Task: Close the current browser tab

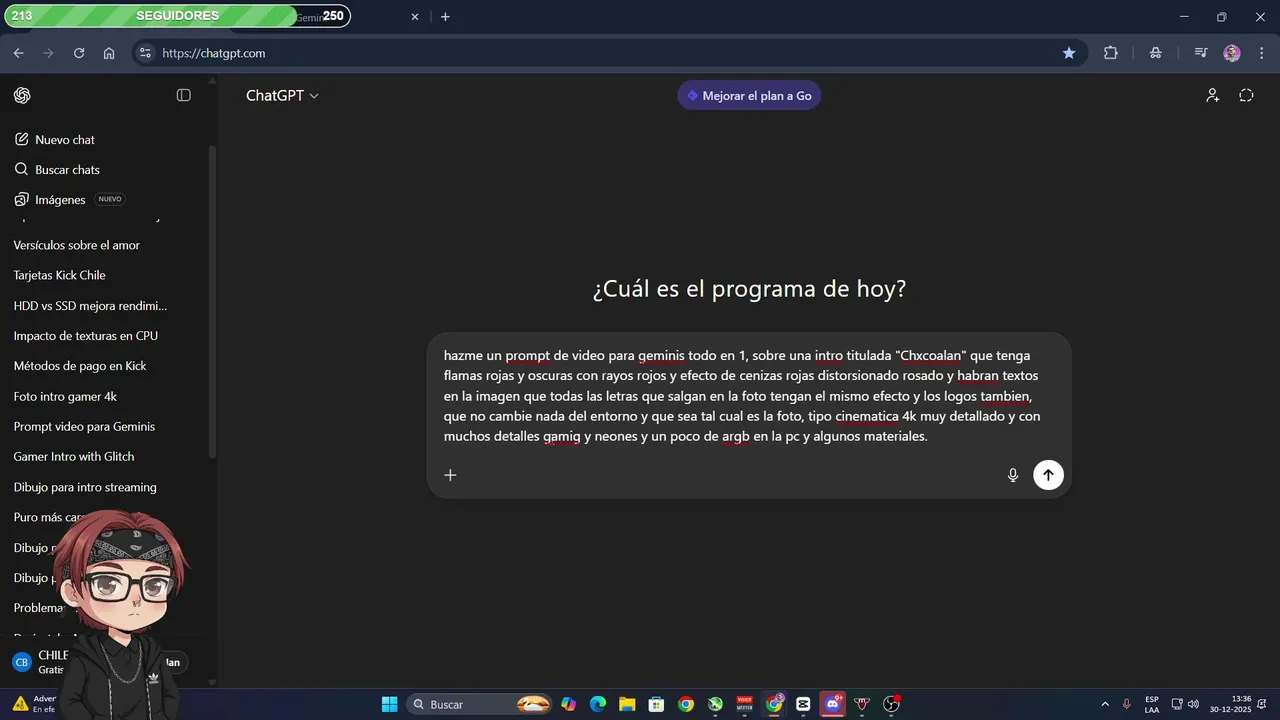Action: tap(415, 17)
